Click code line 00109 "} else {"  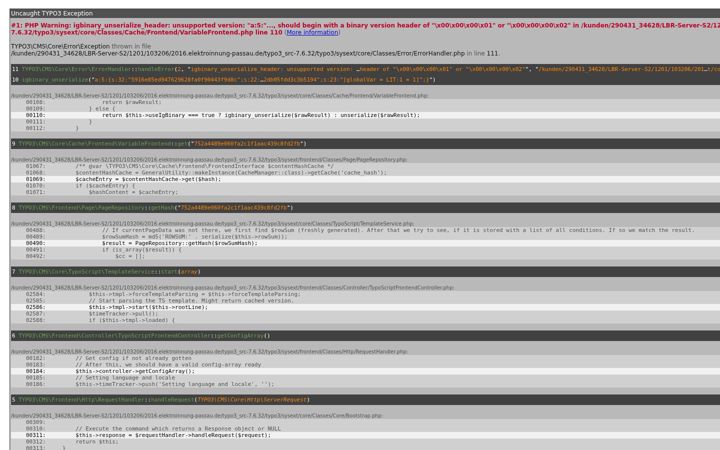(x=365, y=109)
